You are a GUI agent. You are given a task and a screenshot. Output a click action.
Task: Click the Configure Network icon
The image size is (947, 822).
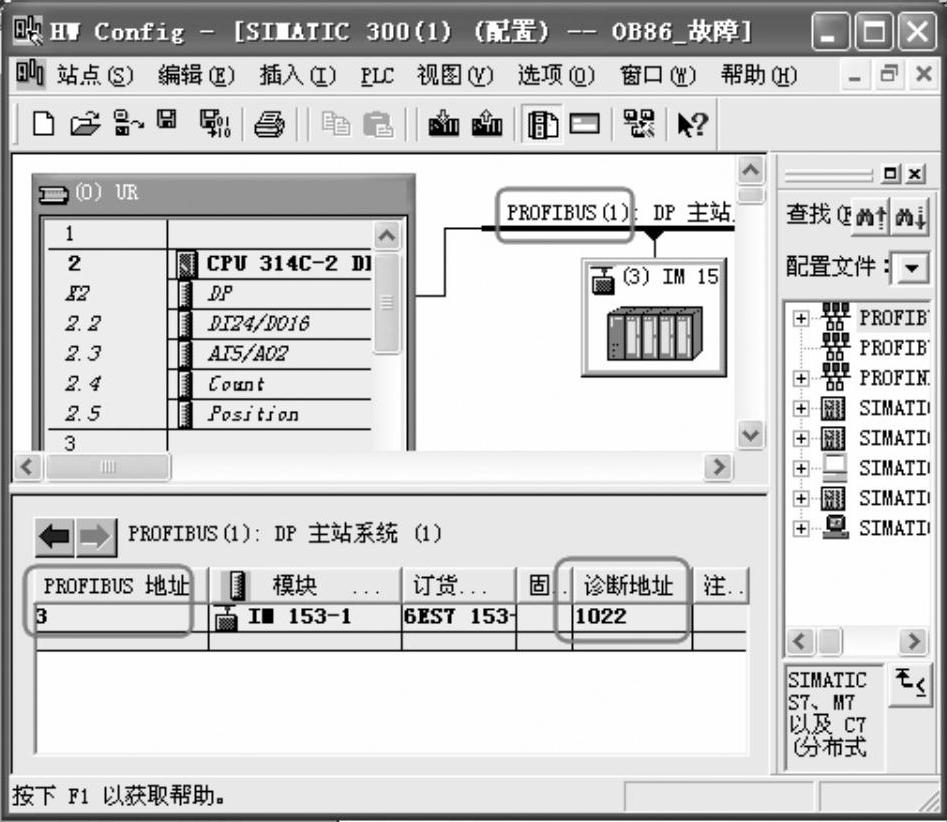(x=638, y=124)
